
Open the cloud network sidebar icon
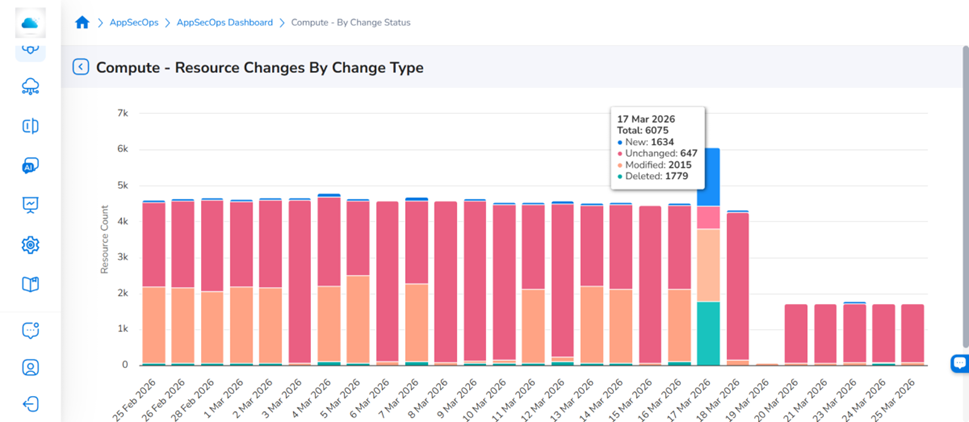click(x=30, y=87)
